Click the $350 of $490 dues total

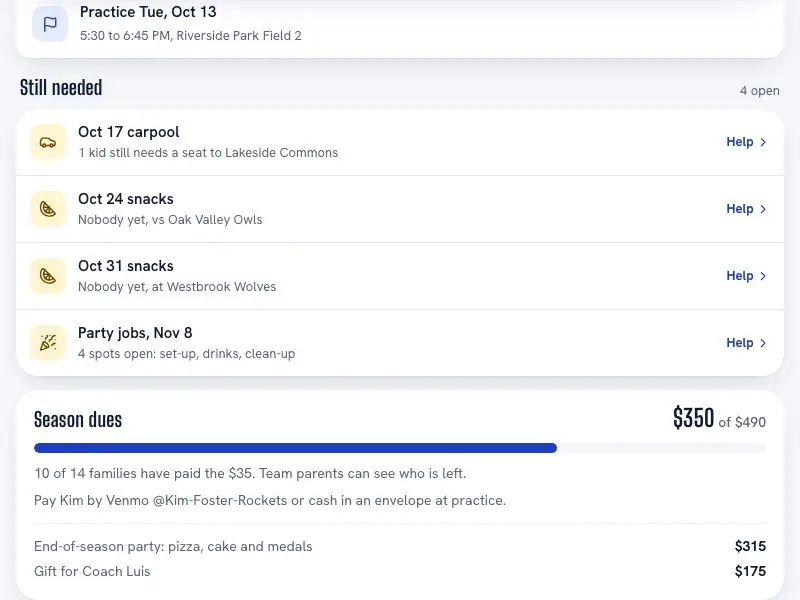[x=719, y=418]
